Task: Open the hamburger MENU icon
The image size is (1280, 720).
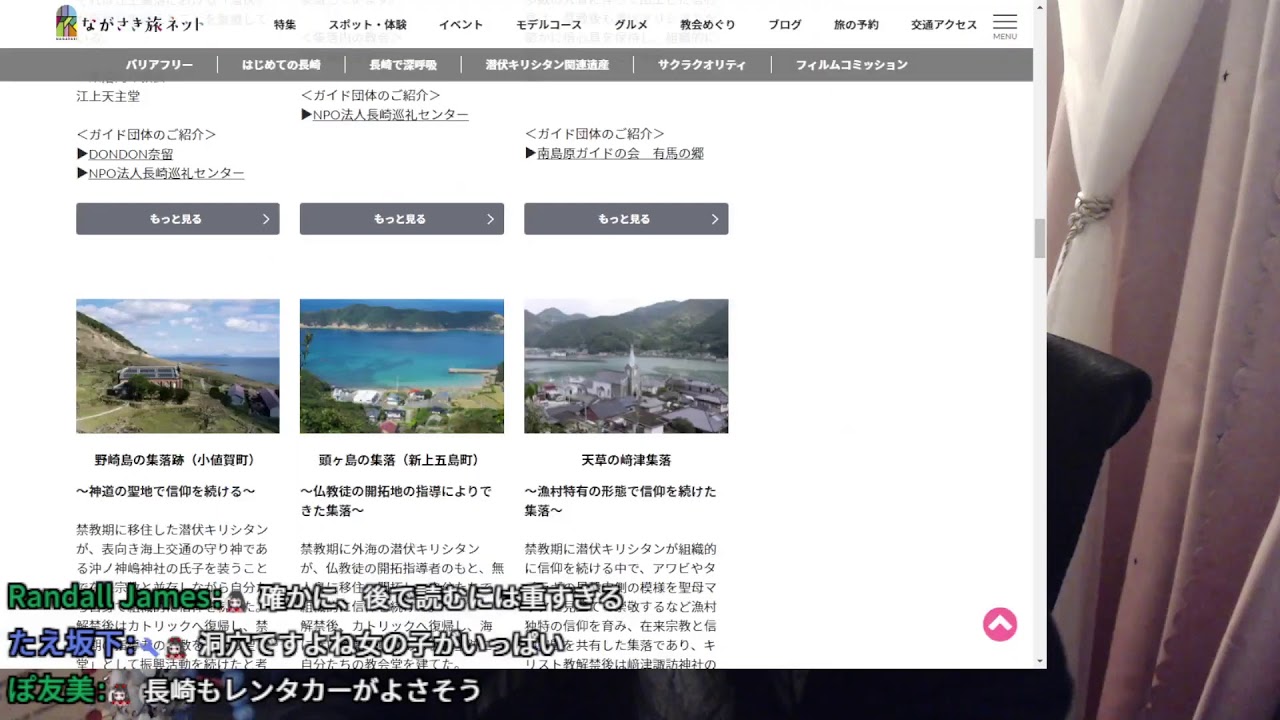Action: [x=1004, y=26]
